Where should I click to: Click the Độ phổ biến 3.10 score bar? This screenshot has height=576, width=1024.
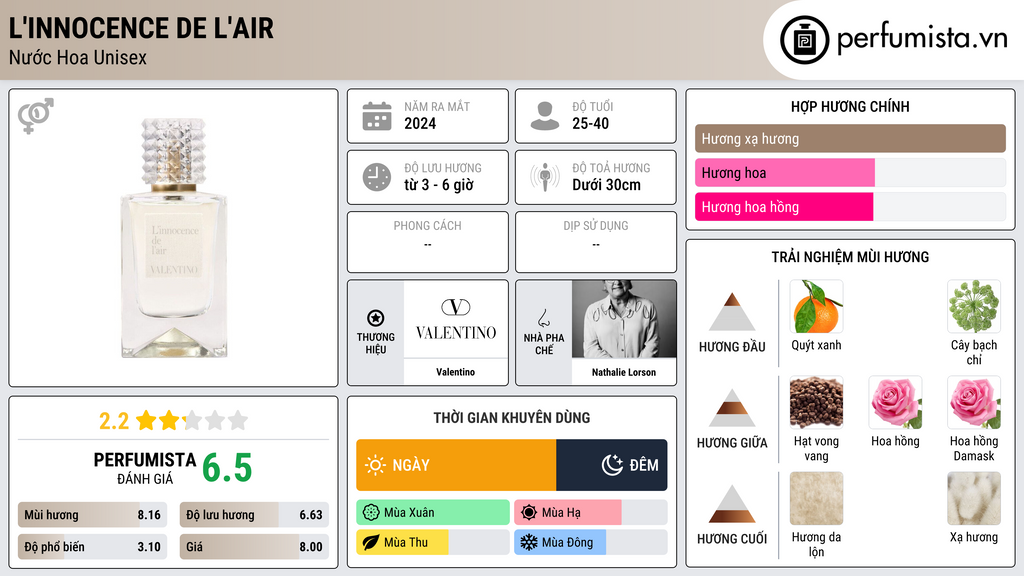coord(93,547)
